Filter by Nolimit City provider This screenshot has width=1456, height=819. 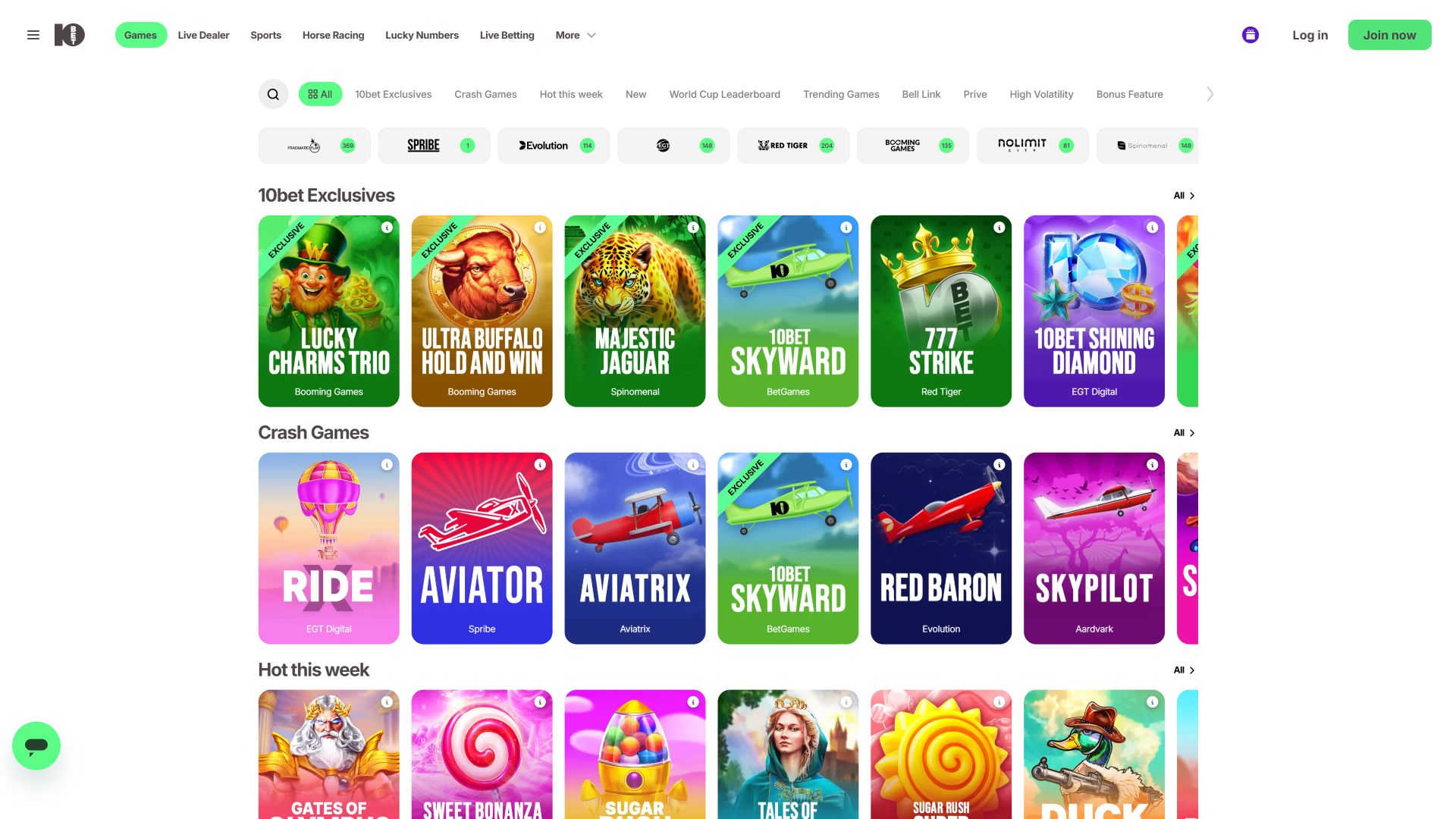(x=1033, y=146)
